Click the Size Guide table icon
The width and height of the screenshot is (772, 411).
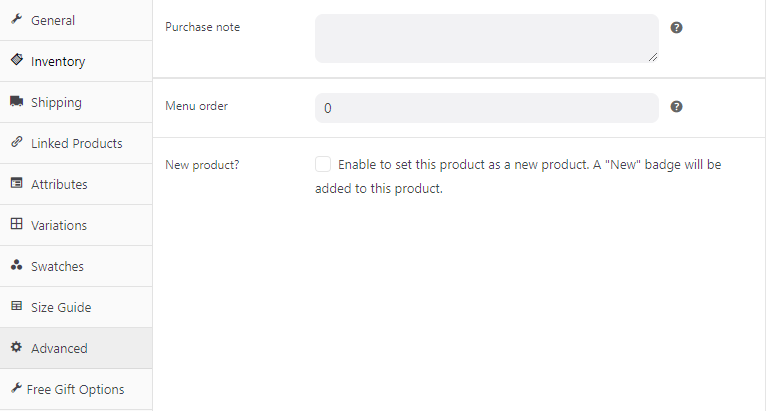tap(16, 307)
